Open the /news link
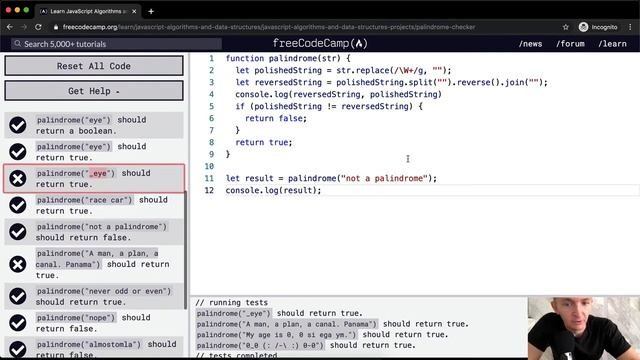The image size is (640, 360). (x=530, y=44)
